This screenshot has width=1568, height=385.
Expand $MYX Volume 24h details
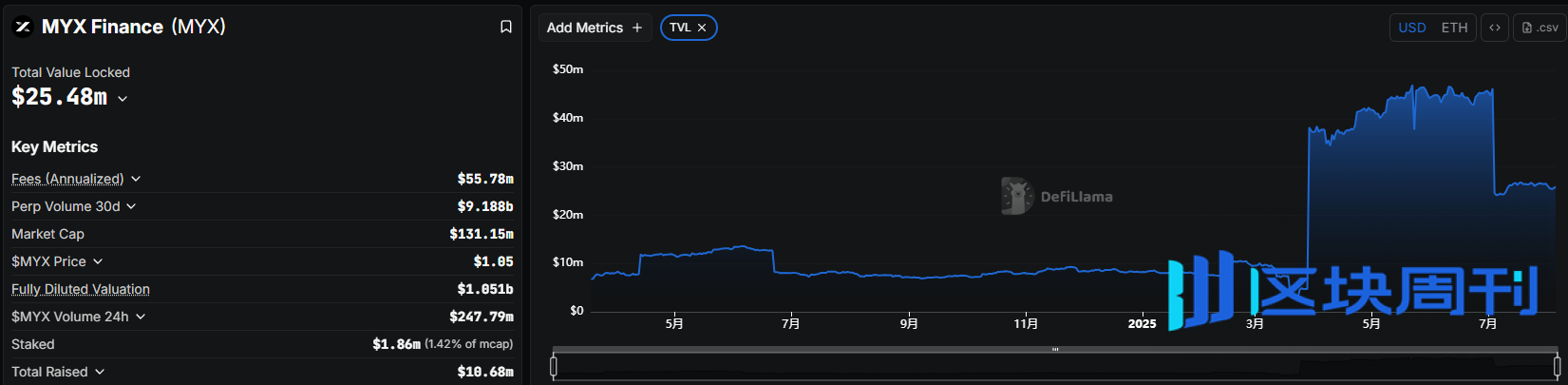(141, 317)
